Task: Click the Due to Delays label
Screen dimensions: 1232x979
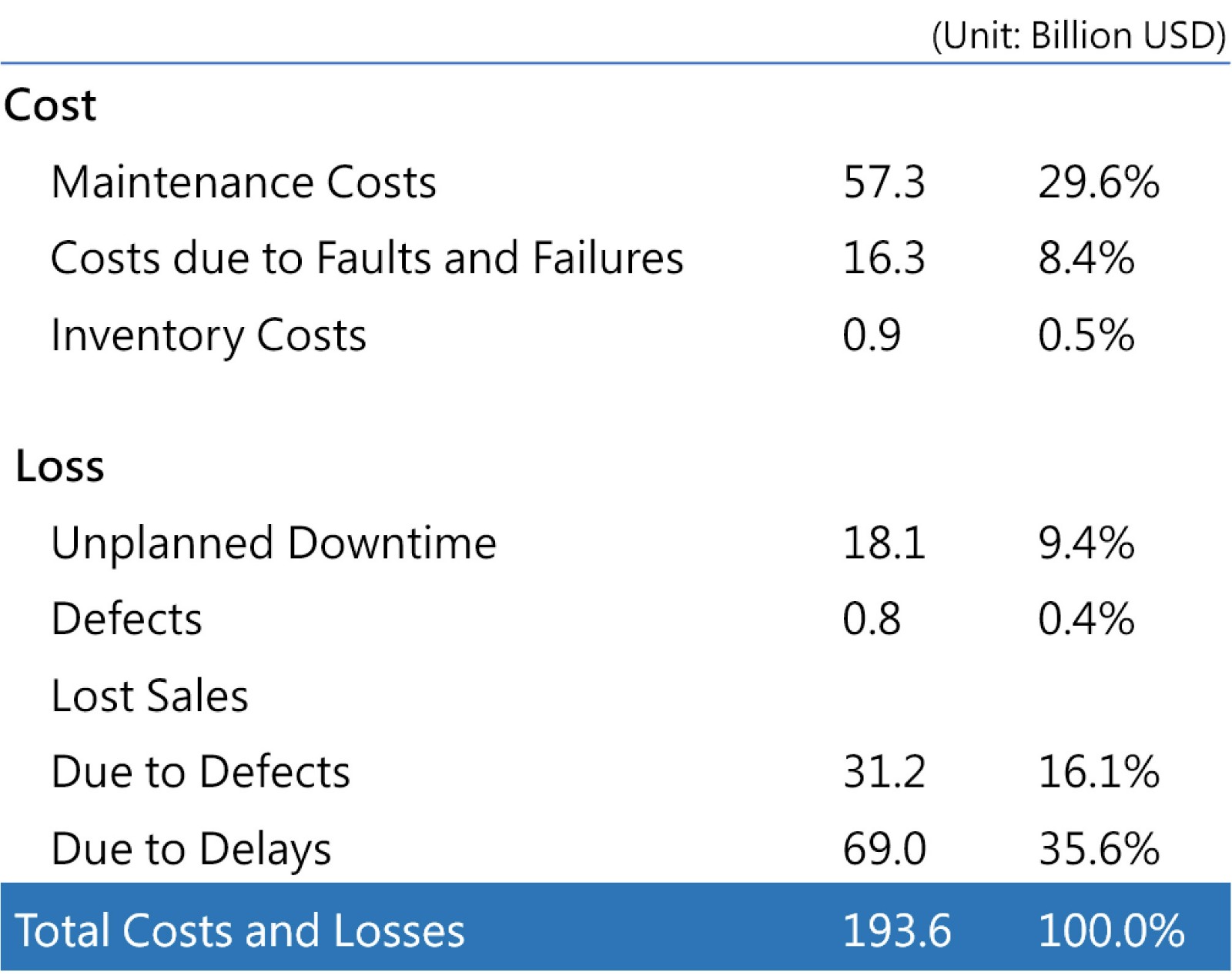Action: [191, 849]
